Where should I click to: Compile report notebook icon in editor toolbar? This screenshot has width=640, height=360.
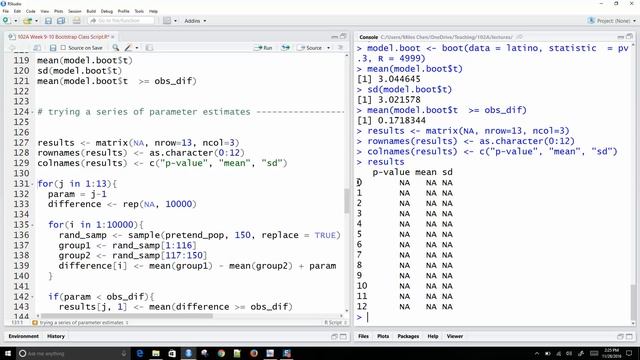point(149,48)
